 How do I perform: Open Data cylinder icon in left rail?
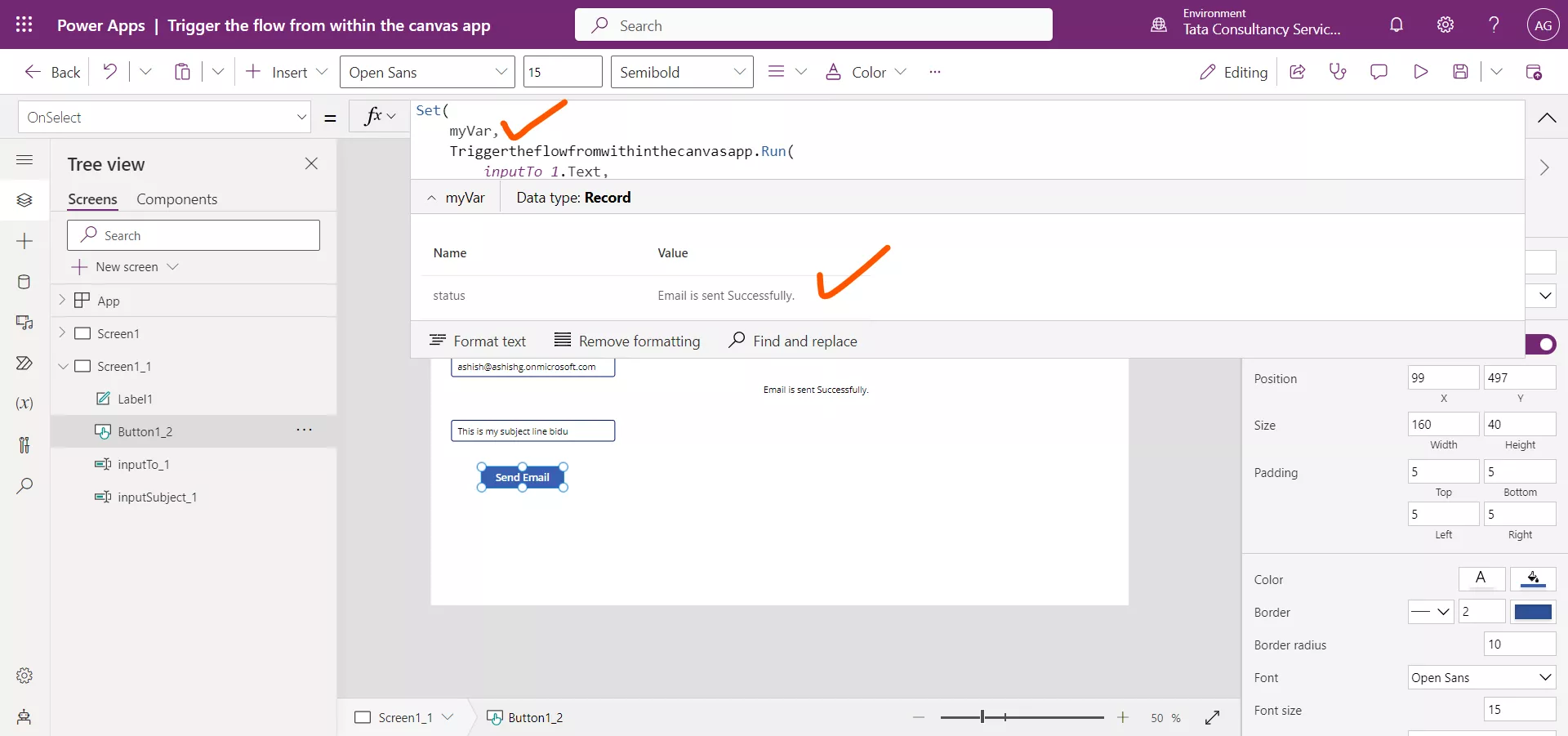(24, 282)
